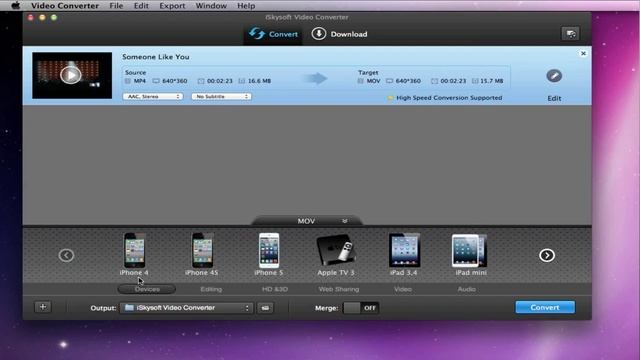
Task: Open the Video Converter app menu
Action: coord(65,6)
